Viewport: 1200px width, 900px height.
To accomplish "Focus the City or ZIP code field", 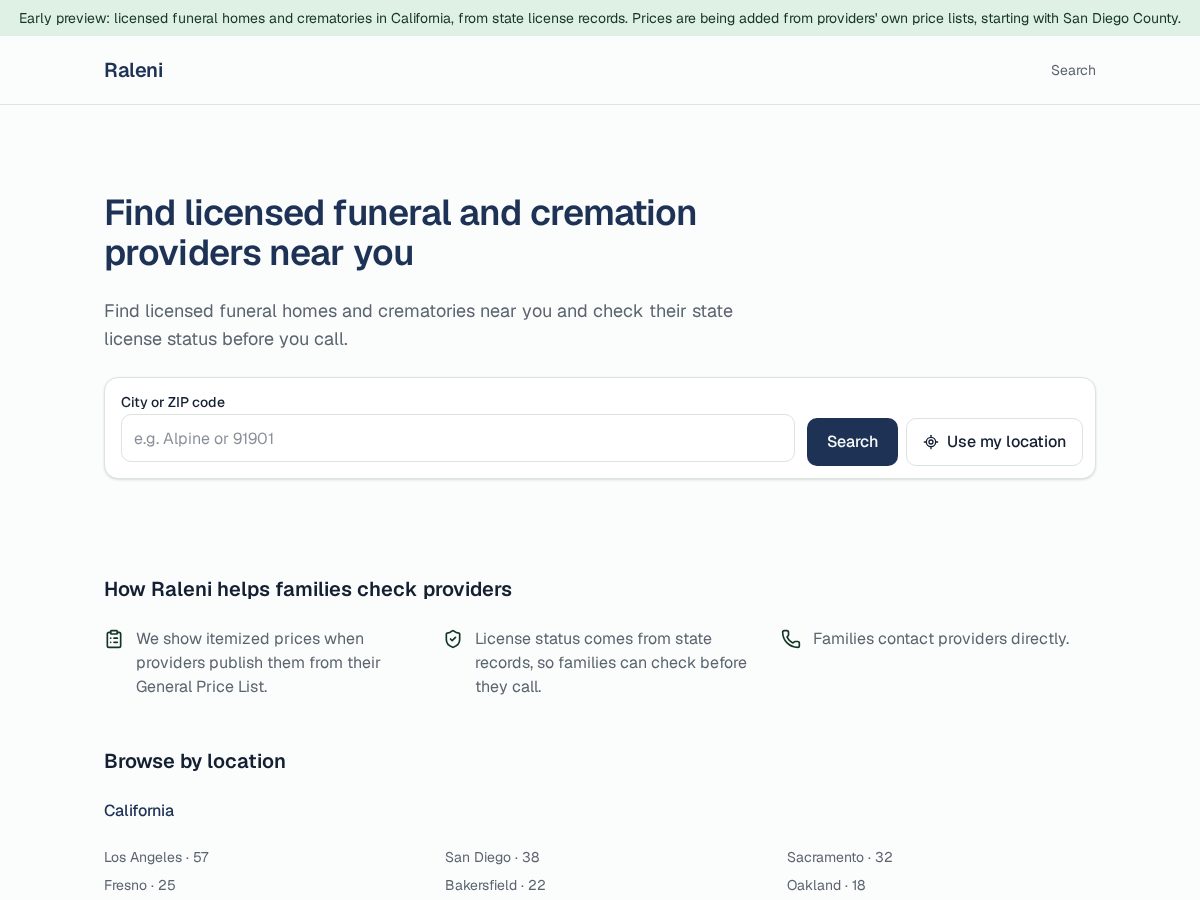I will pyautogui.click(x=458, y=438).
